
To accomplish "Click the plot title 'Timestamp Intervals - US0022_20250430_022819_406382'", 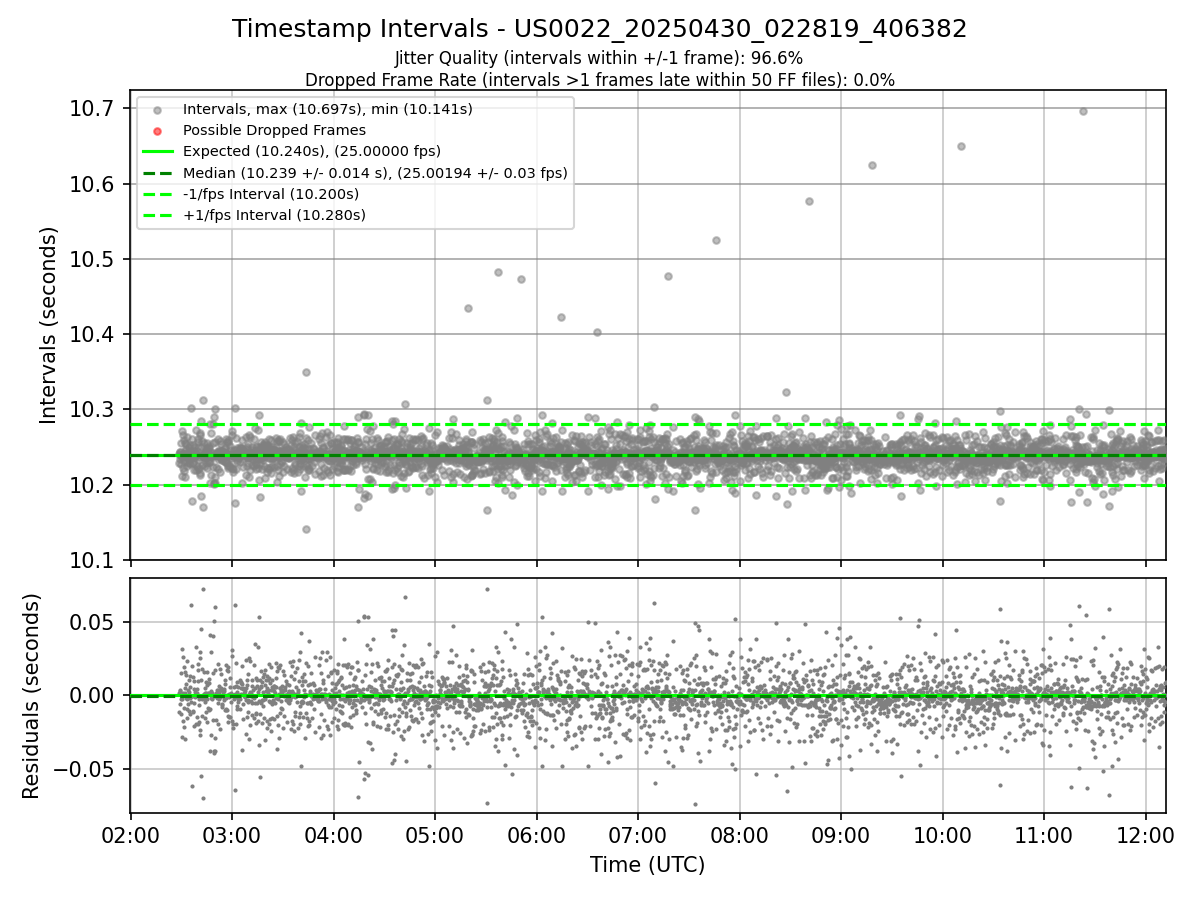I will point(599,29).
